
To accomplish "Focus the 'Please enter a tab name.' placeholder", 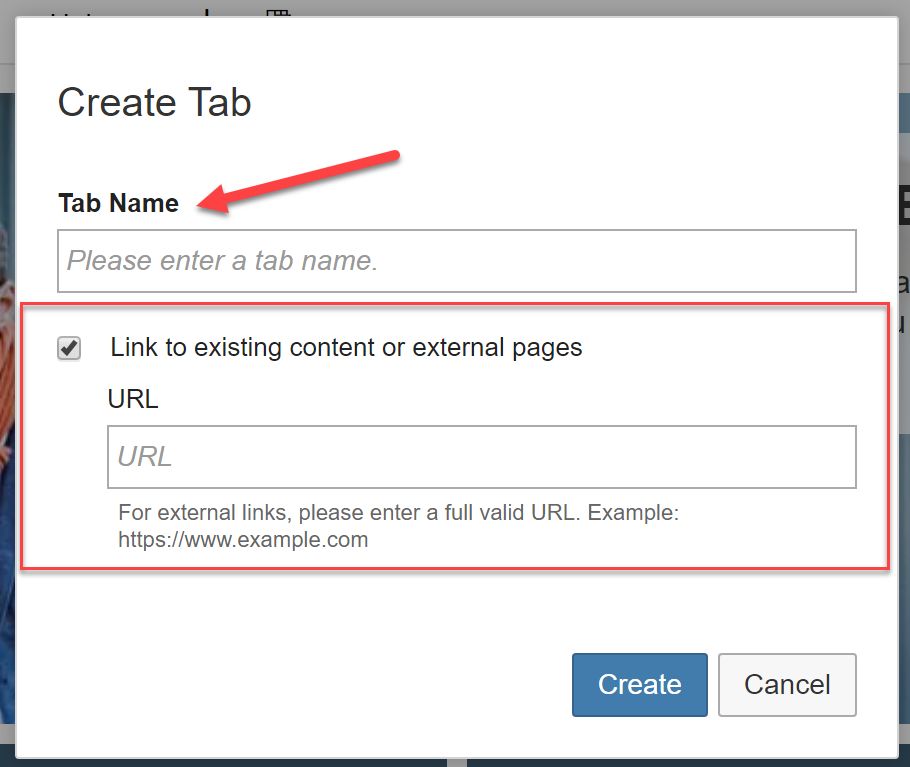I will (223, 261).
